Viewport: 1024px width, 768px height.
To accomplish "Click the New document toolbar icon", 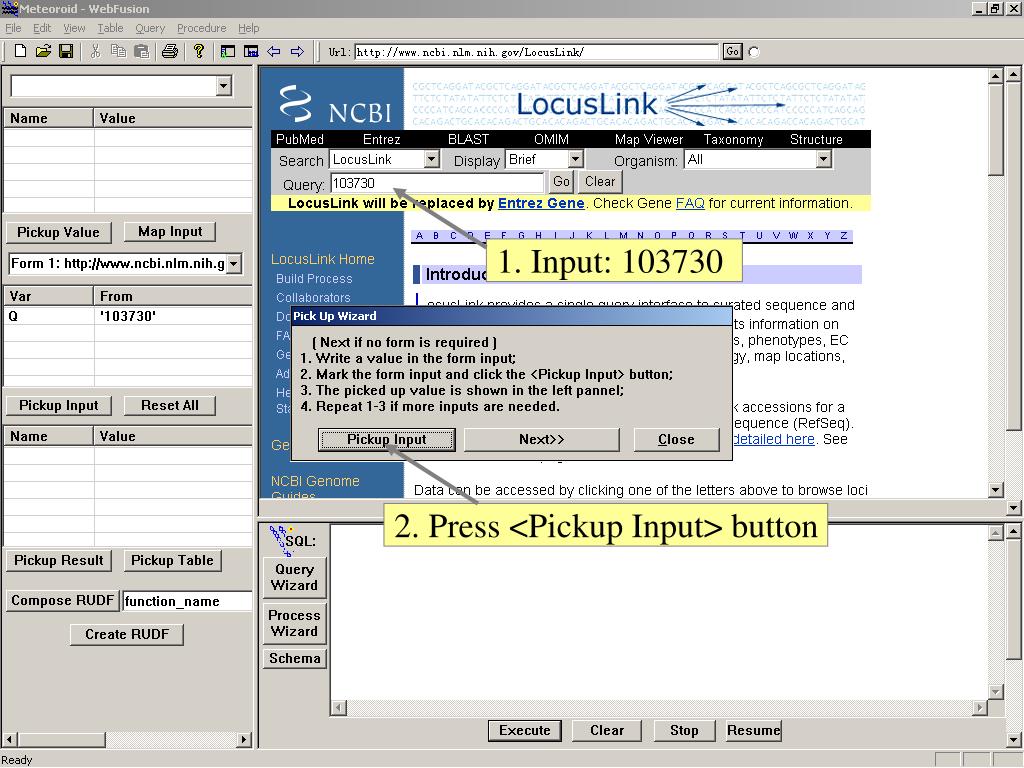I will pos(20,51).
